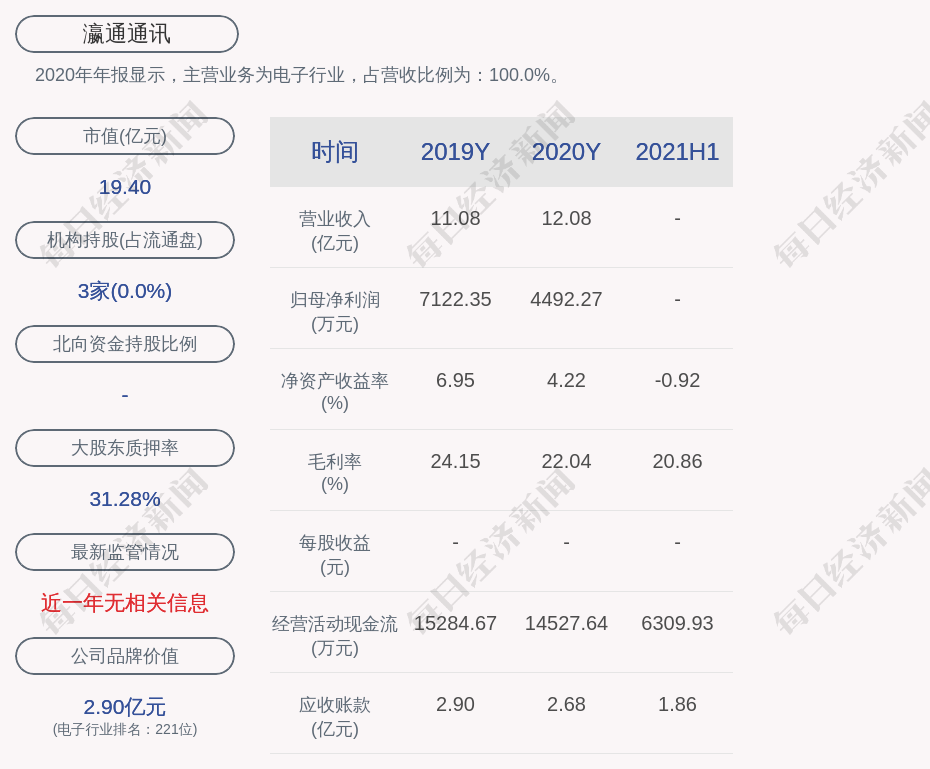Click the 瀛通通讯 company name pill

[126, 34]
